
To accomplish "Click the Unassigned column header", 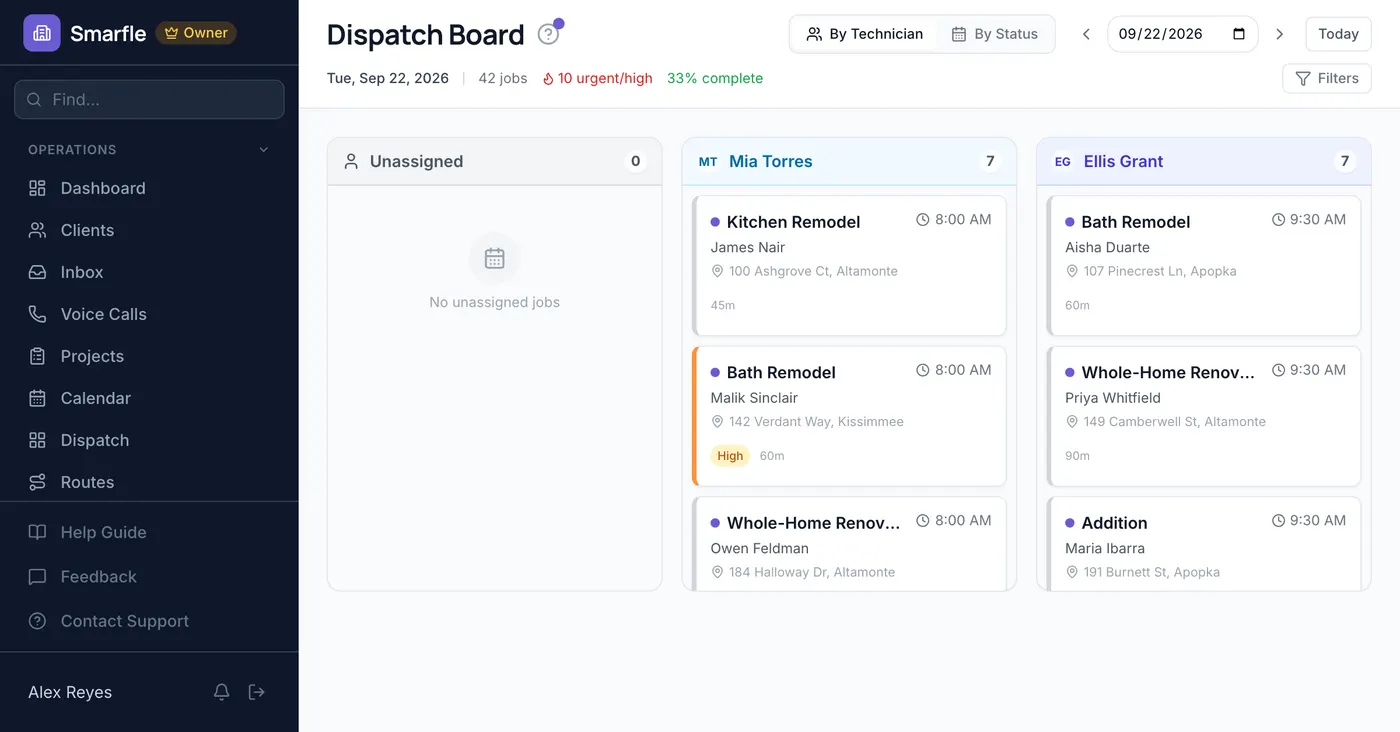I will [x=495, y=161].
